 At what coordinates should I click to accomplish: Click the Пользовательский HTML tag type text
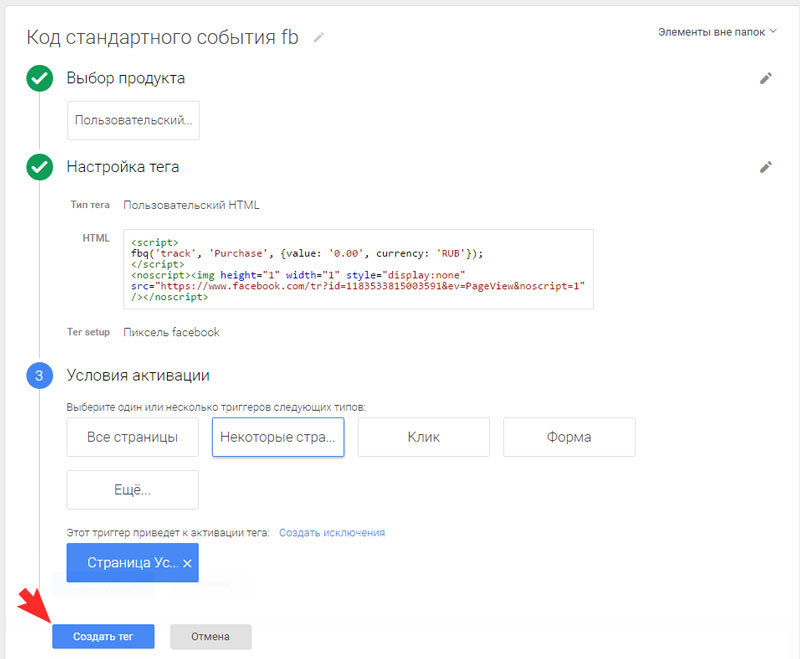(x=191, y=205)
